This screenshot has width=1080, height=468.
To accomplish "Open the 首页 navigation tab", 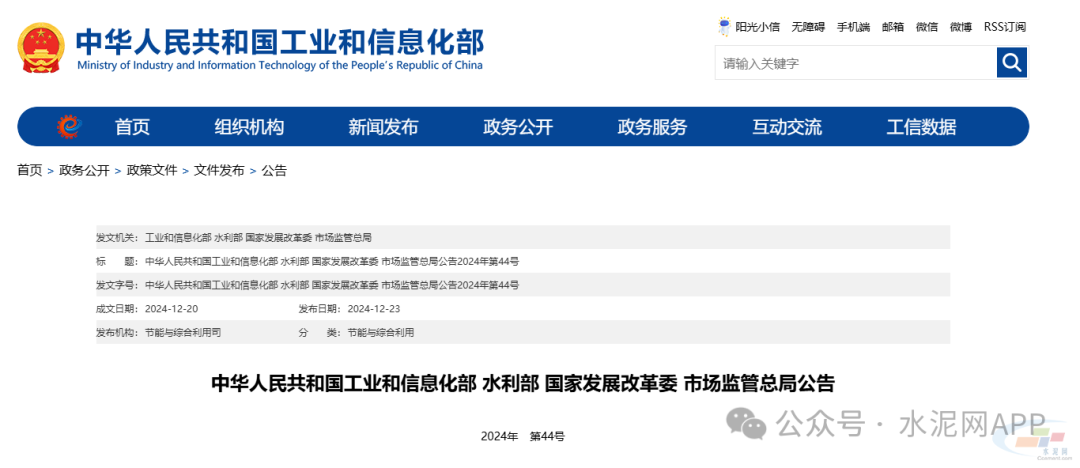I will point(132,127).
